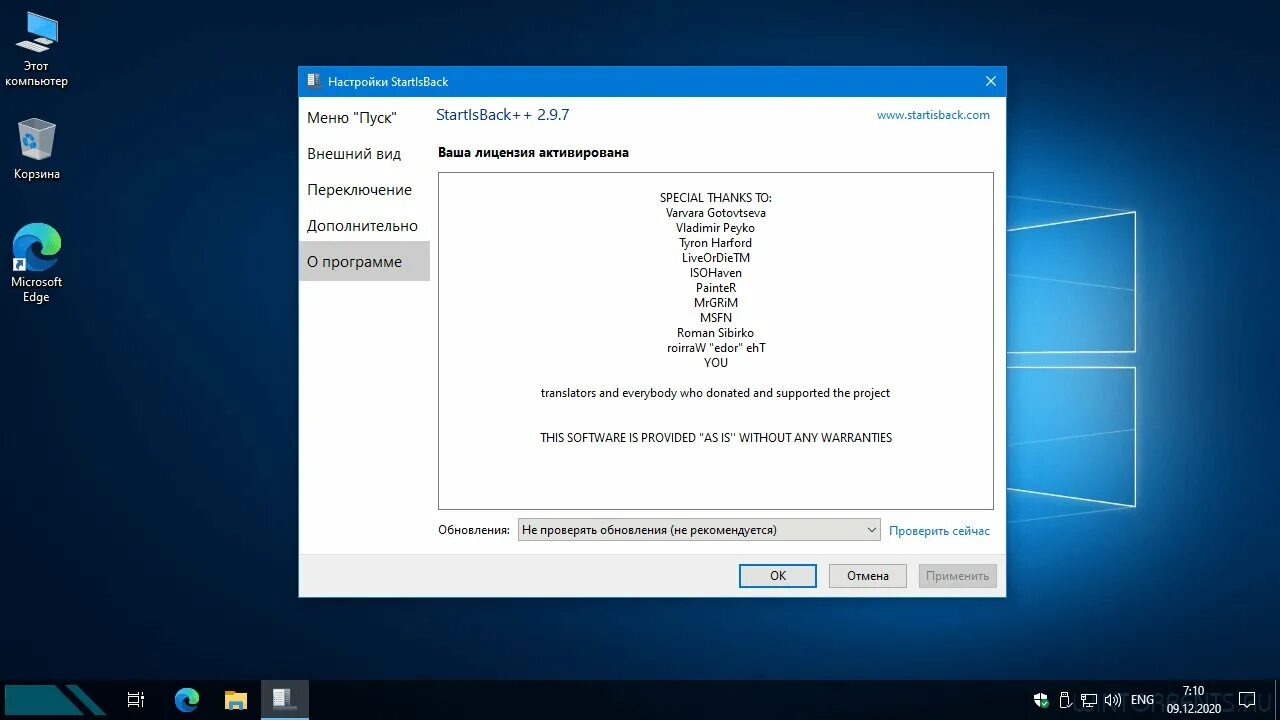1280x720 pixels.
Task: Click the Ваша лицензия активирована text
Action: pos(533,153)
